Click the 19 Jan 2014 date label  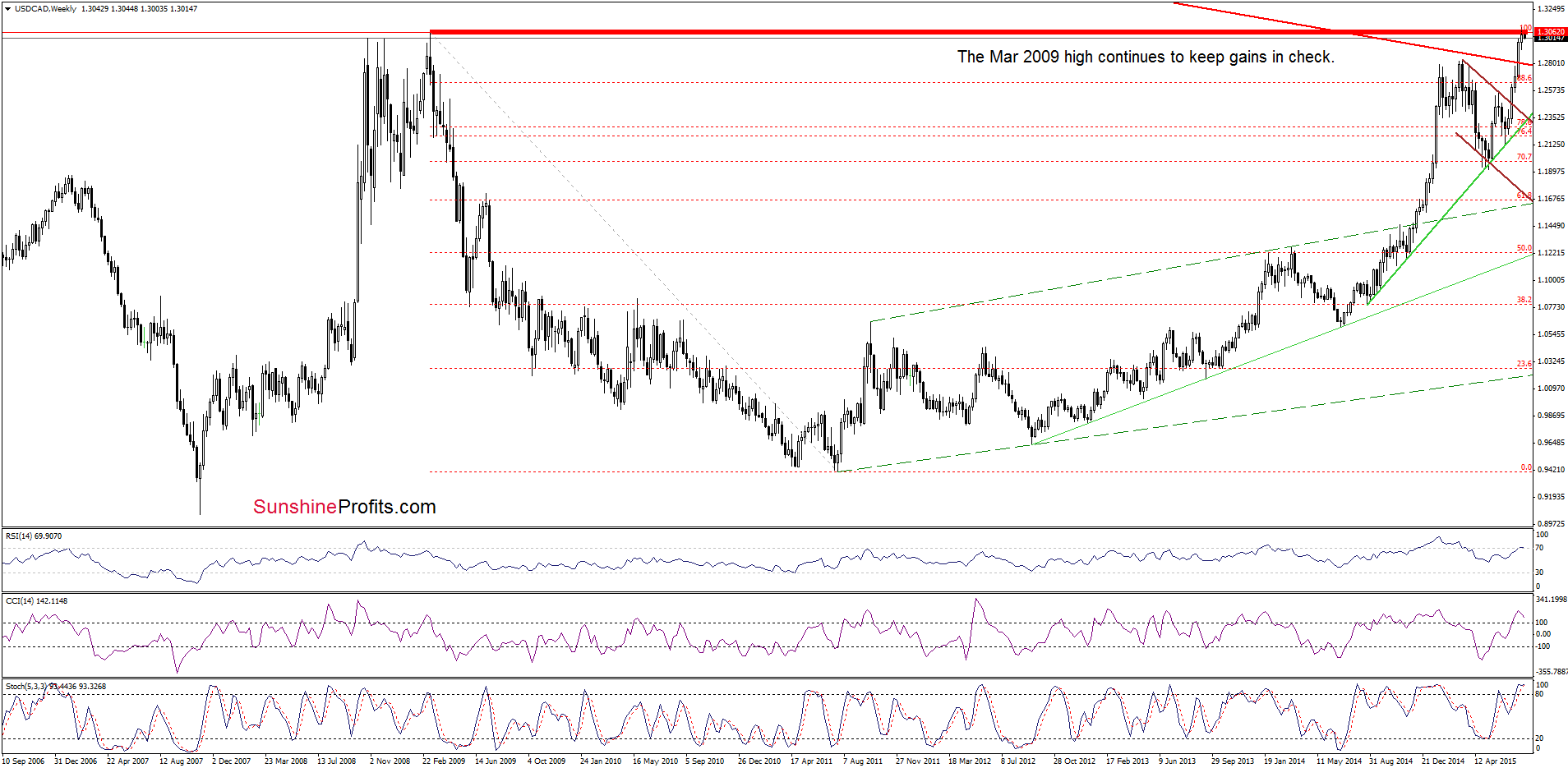click(x=1284, y=761)
